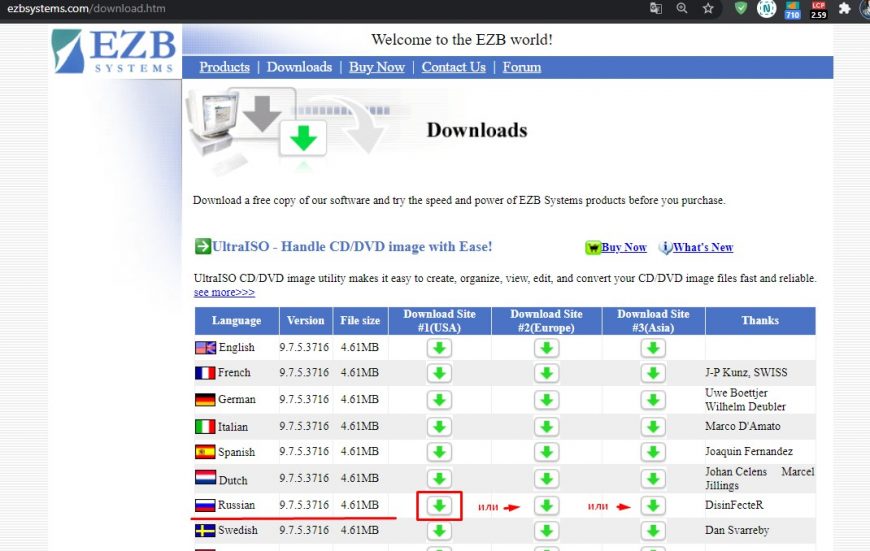This screenshot has width=870, height=551.
Task: Open the round N extension icon
Action: click(x=767, y=8)
